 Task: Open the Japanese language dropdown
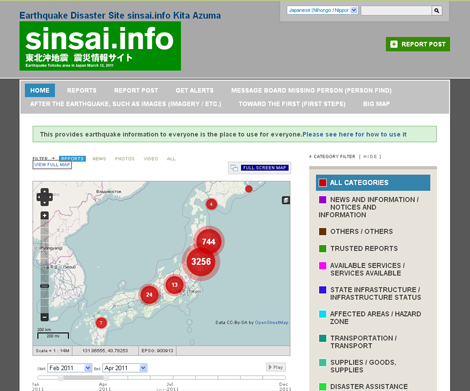coord(322,10)
